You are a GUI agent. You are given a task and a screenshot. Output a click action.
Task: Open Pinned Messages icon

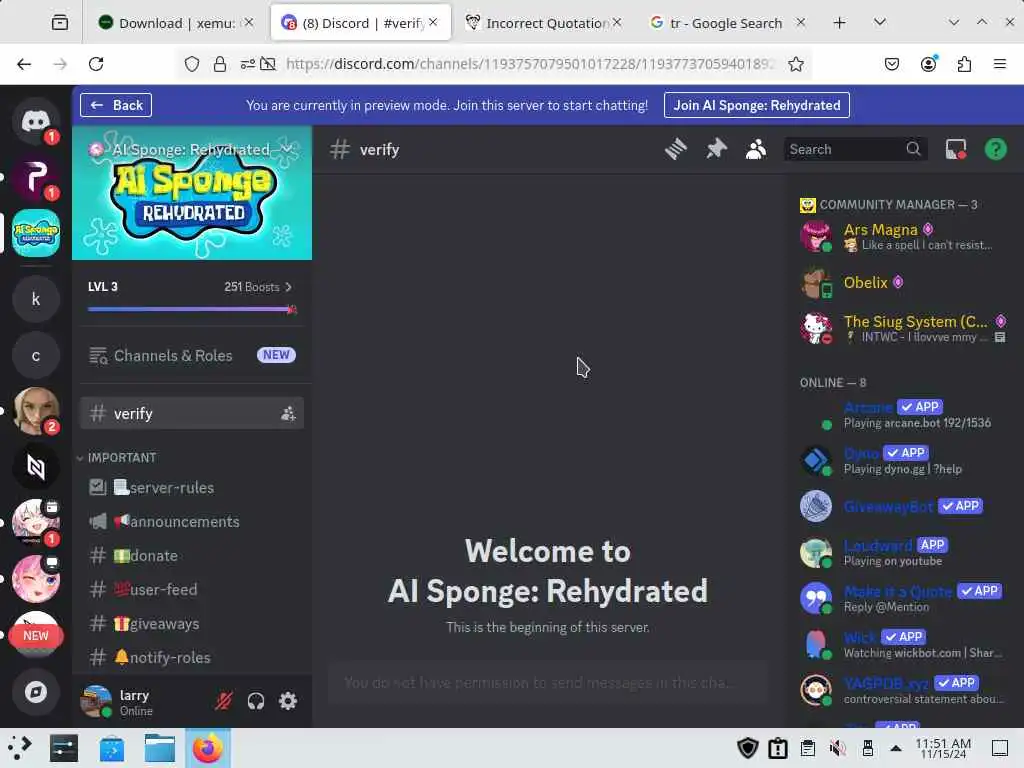716,150
